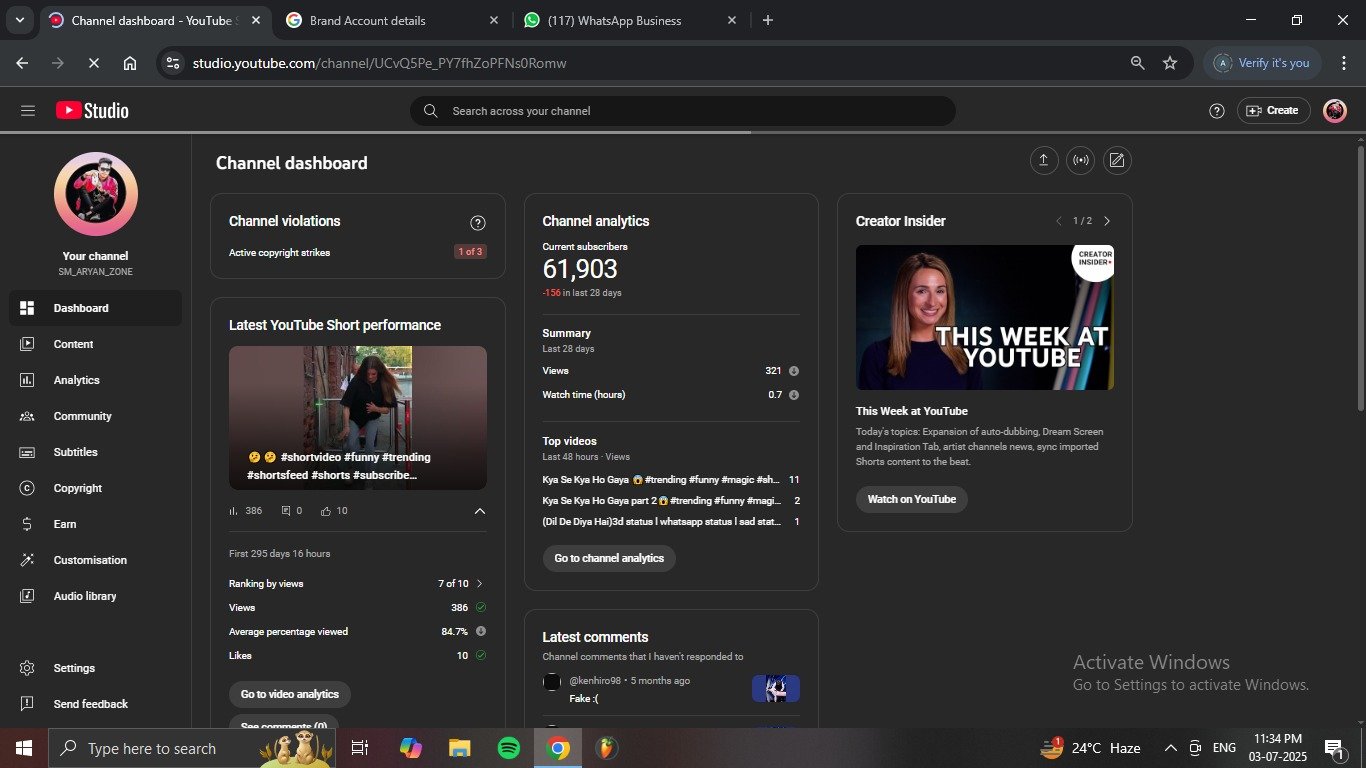The height and width of the screenshot is (768, 1366).
Task: Click the 1 of 3 copyright strikes badge
Action: click(x=470, y=252)
